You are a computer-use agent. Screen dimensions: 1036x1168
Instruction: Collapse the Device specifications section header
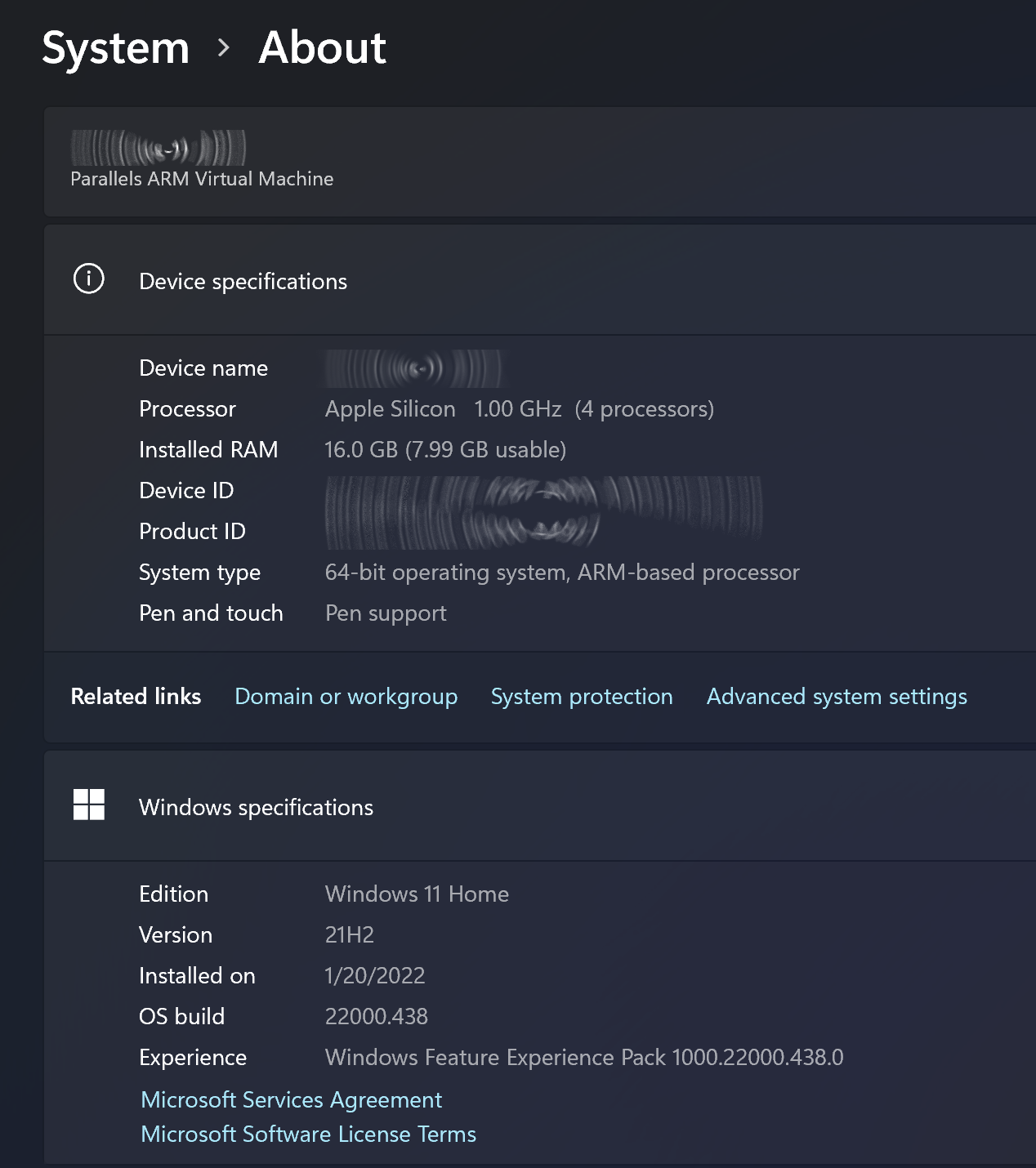pyautogui.click(x=539, y=280)
